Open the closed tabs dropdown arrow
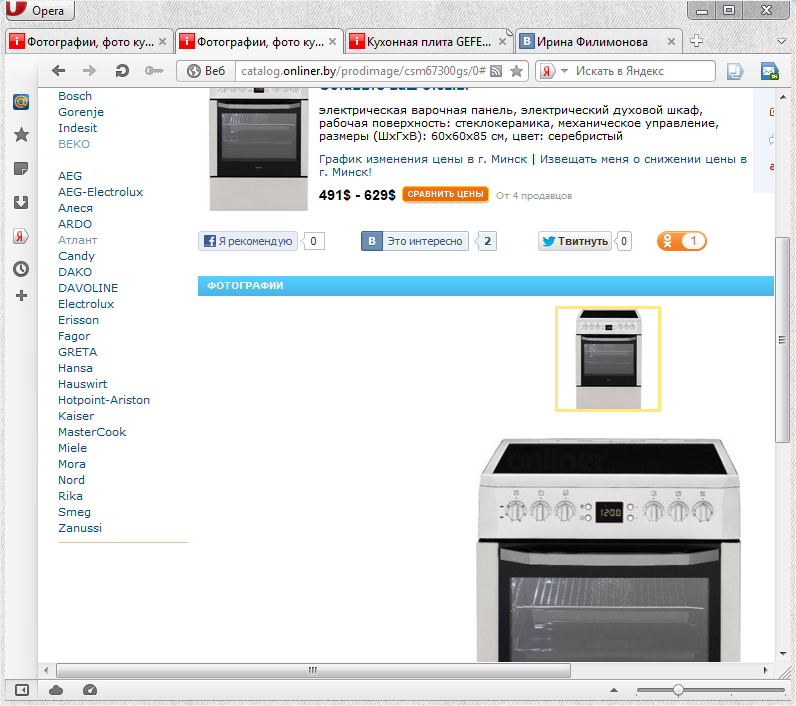 click(782, 41)
